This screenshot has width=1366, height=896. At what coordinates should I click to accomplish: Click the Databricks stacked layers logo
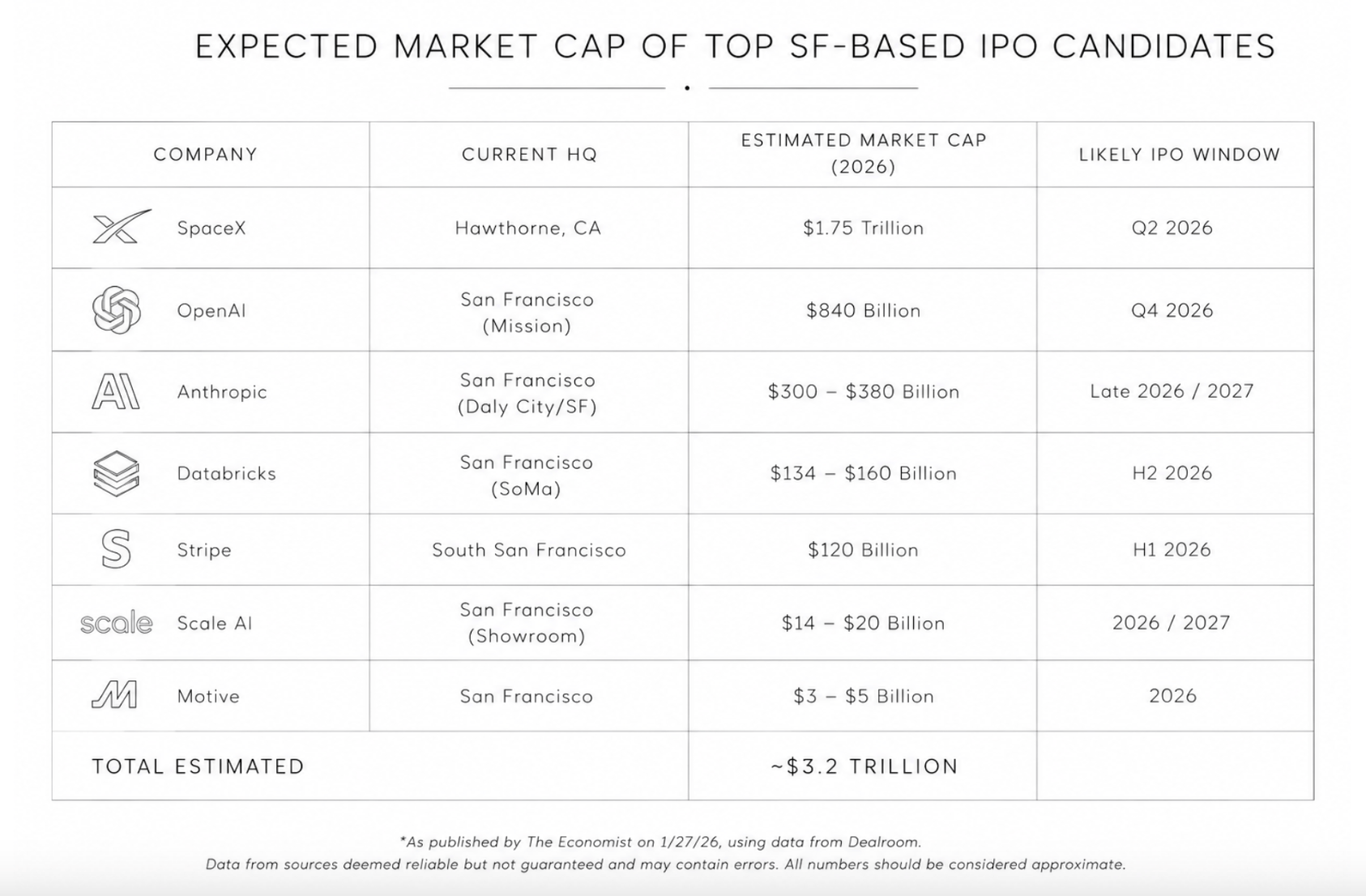(x=117, y=473)
